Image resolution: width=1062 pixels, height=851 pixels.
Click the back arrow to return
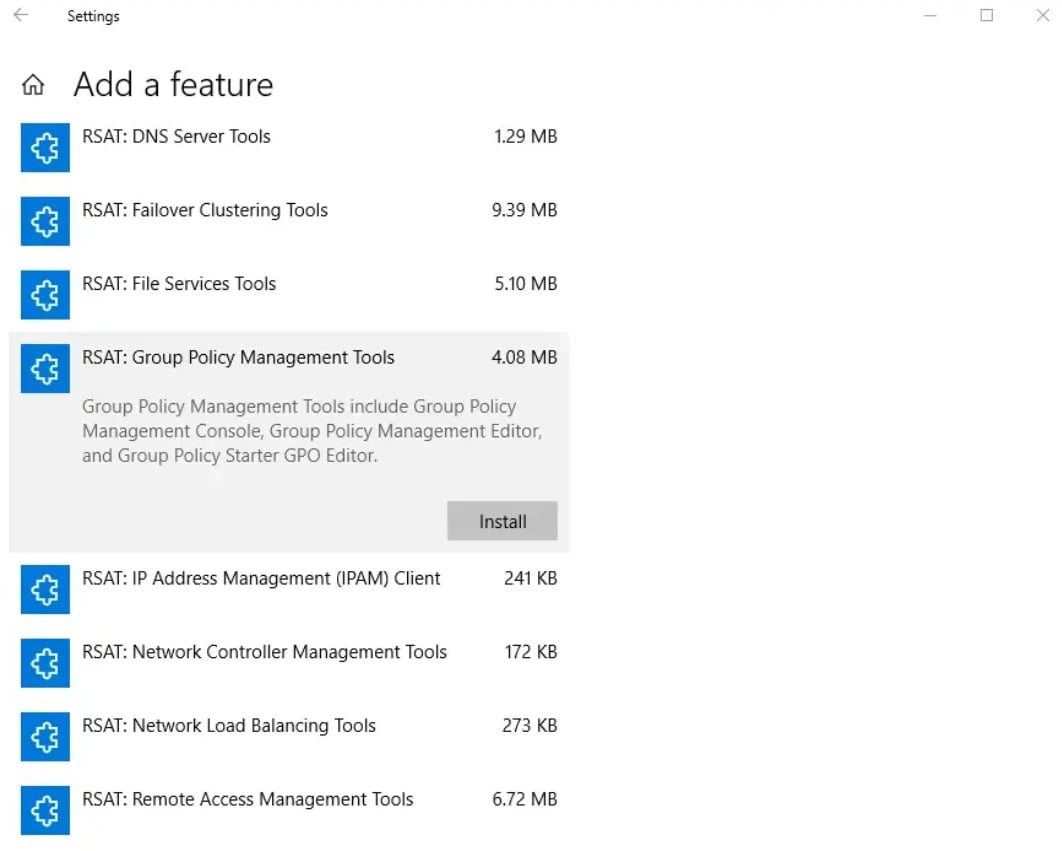point(18,16)
